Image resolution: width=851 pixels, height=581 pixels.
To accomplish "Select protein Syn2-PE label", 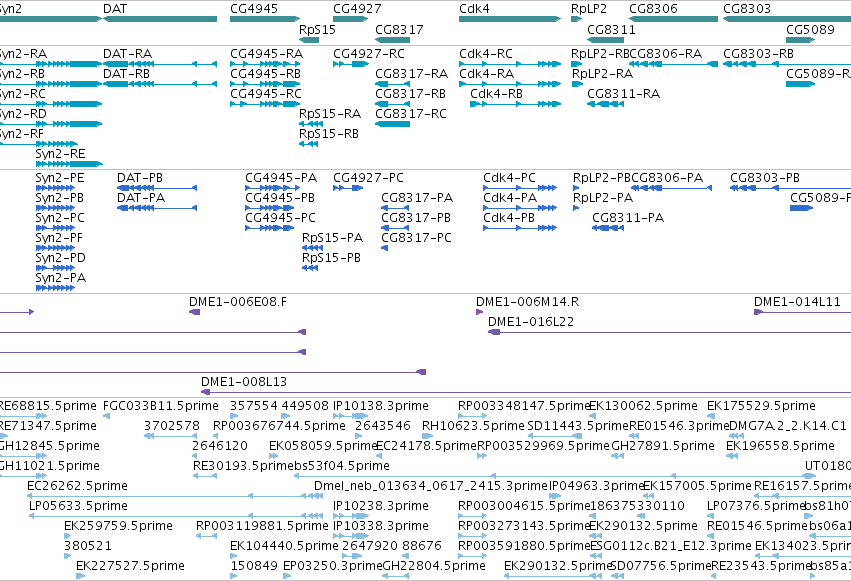I will coord(60,177).
